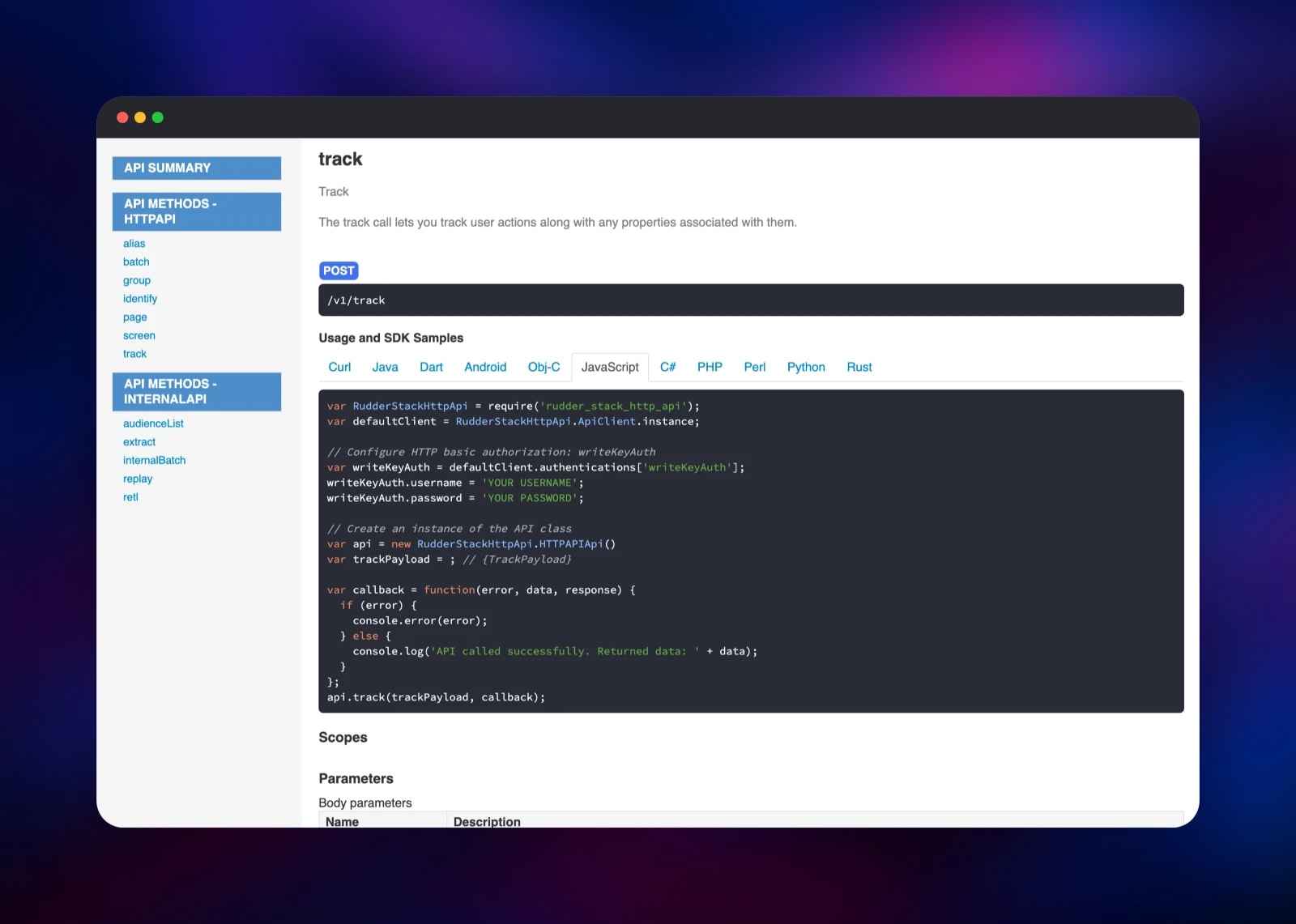Image resolution: width=1296 pixels, height=924 pixels.
Task: Switch to the Python sample tab
Action: (806, 367)
